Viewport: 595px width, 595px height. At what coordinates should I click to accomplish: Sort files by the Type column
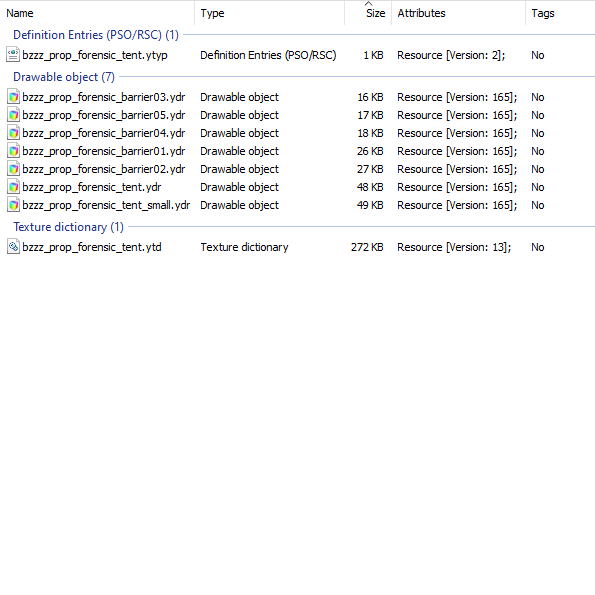[x=269, y=13]
